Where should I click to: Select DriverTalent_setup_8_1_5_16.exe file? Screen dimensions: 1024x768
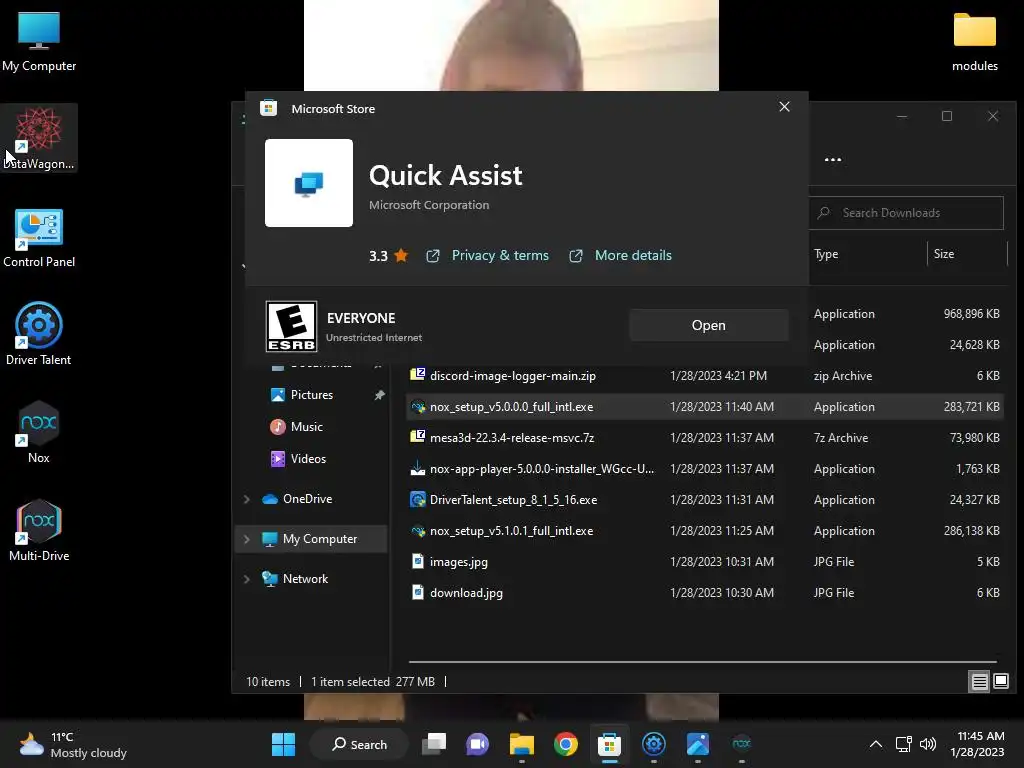click(x=513, y=500)
